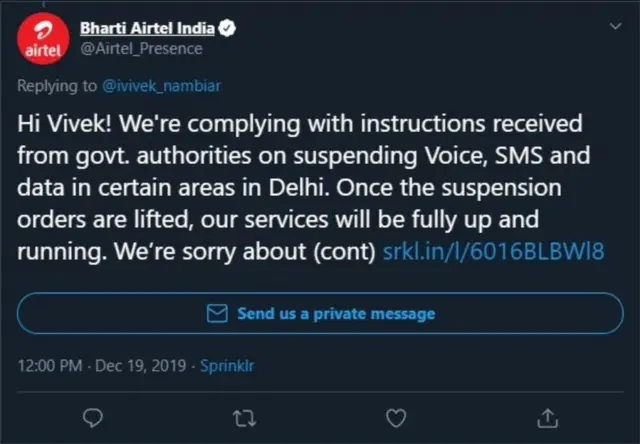
Task: Like the tweet with the heart icon
Action: 396,415
